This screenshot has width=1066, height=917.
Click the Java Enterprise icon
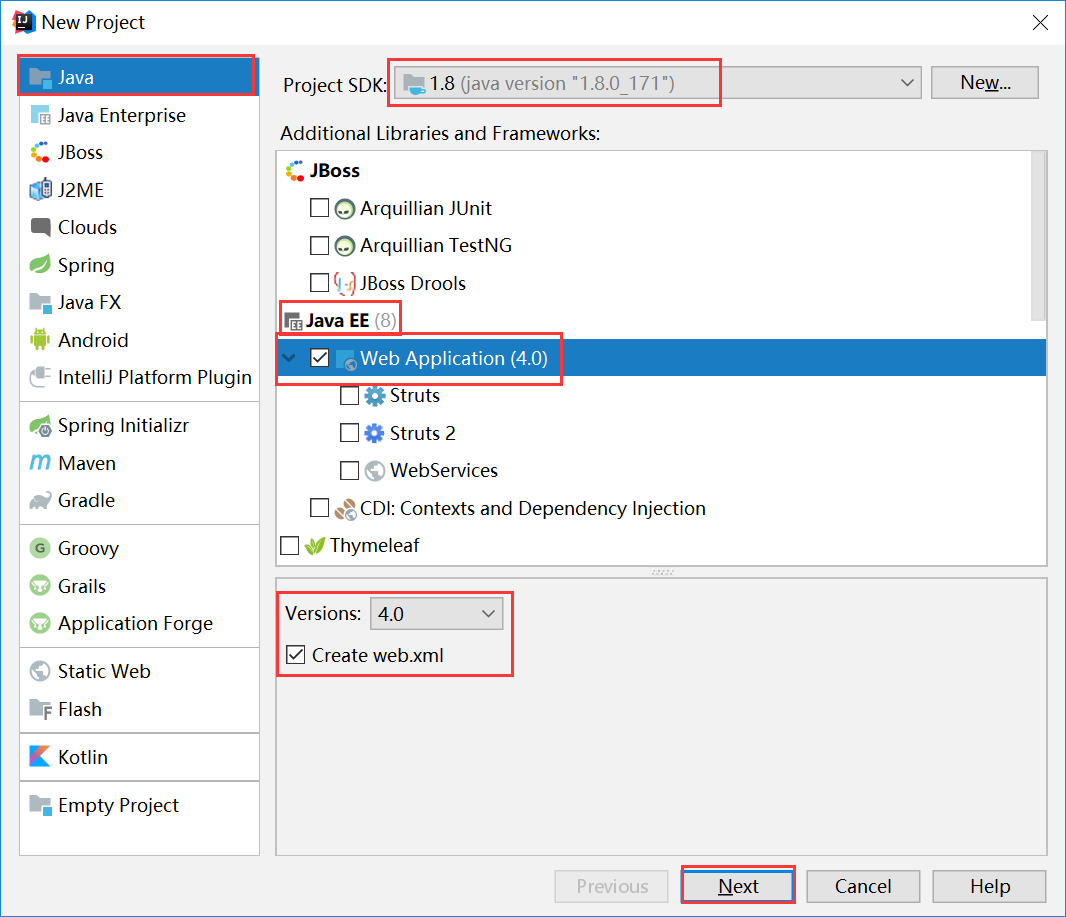click(x=40, y=116)
